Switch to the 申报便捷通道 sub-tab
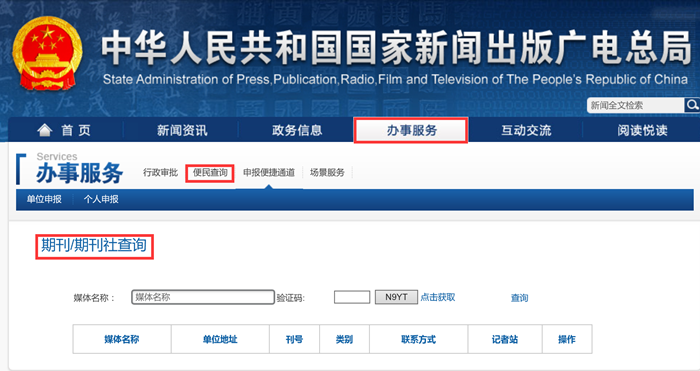700x371 pixels. point(269,172)
